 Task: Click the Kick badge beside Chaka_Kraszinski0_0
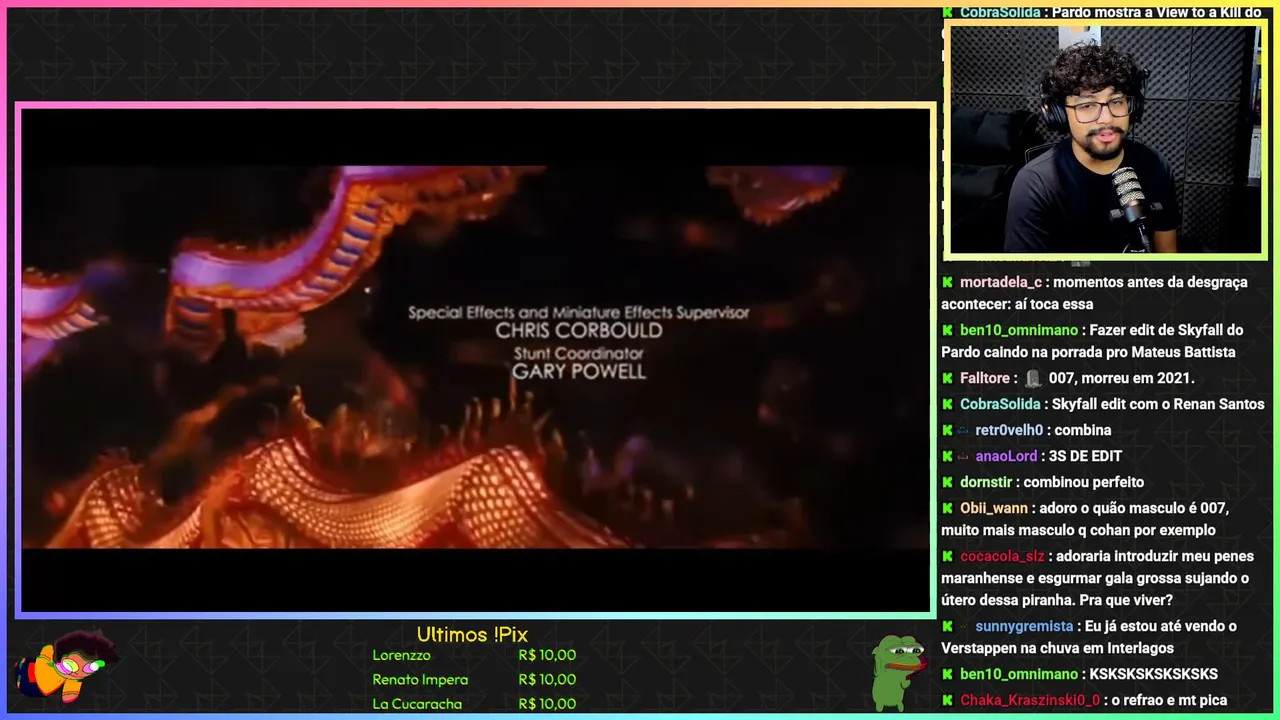tap(947, 700)
